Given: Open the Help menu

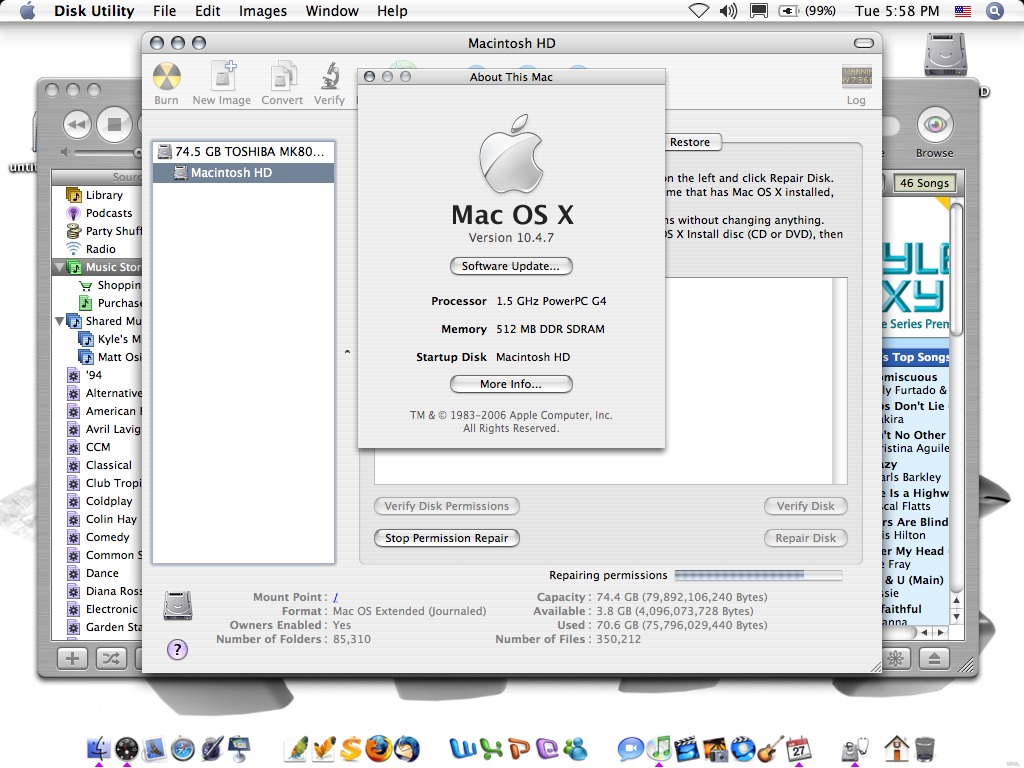Looking at the screenshot, I should (392, 11).
